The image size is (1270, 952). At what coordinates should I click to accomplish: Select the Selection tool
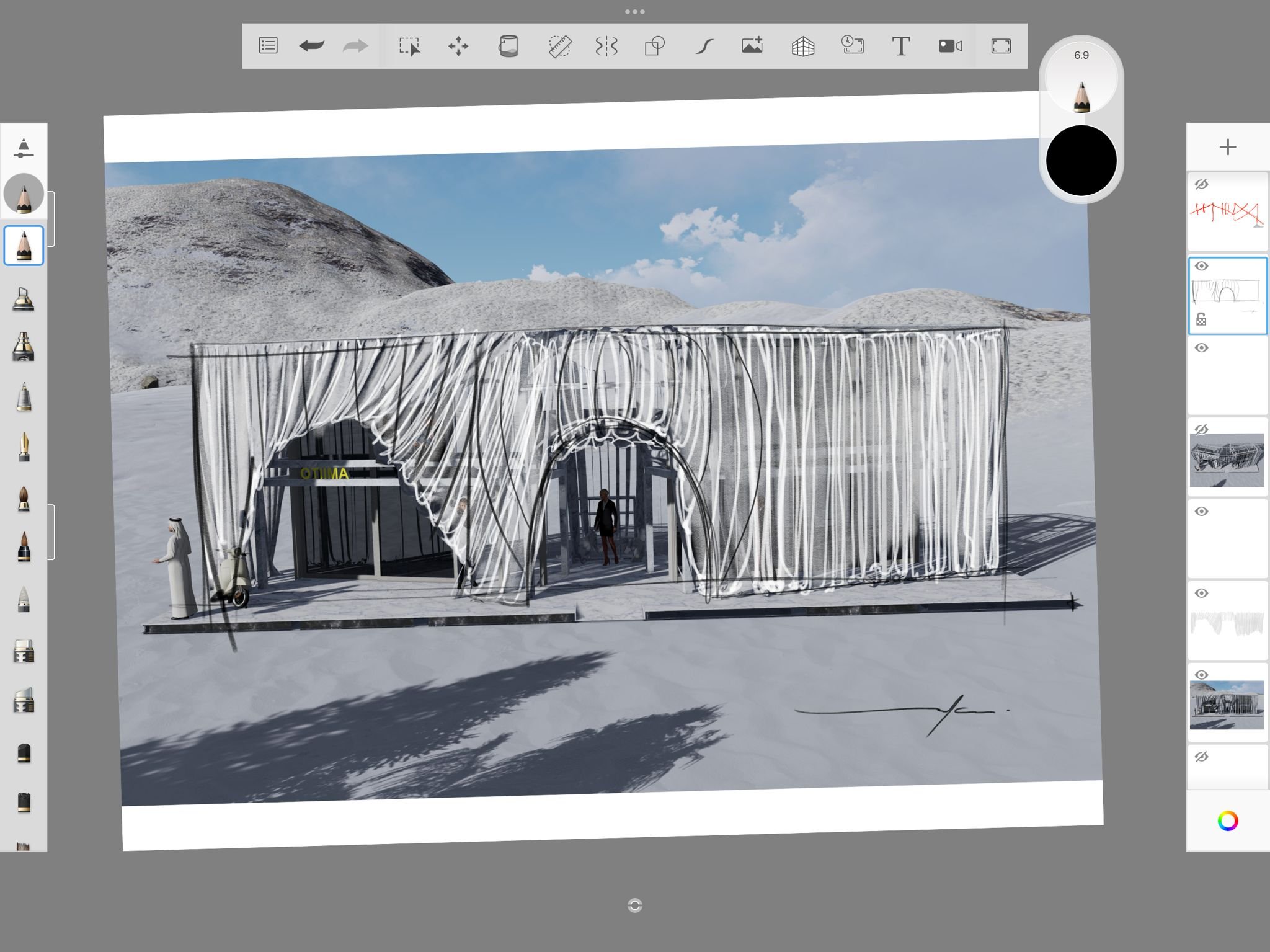pos(409,46)
